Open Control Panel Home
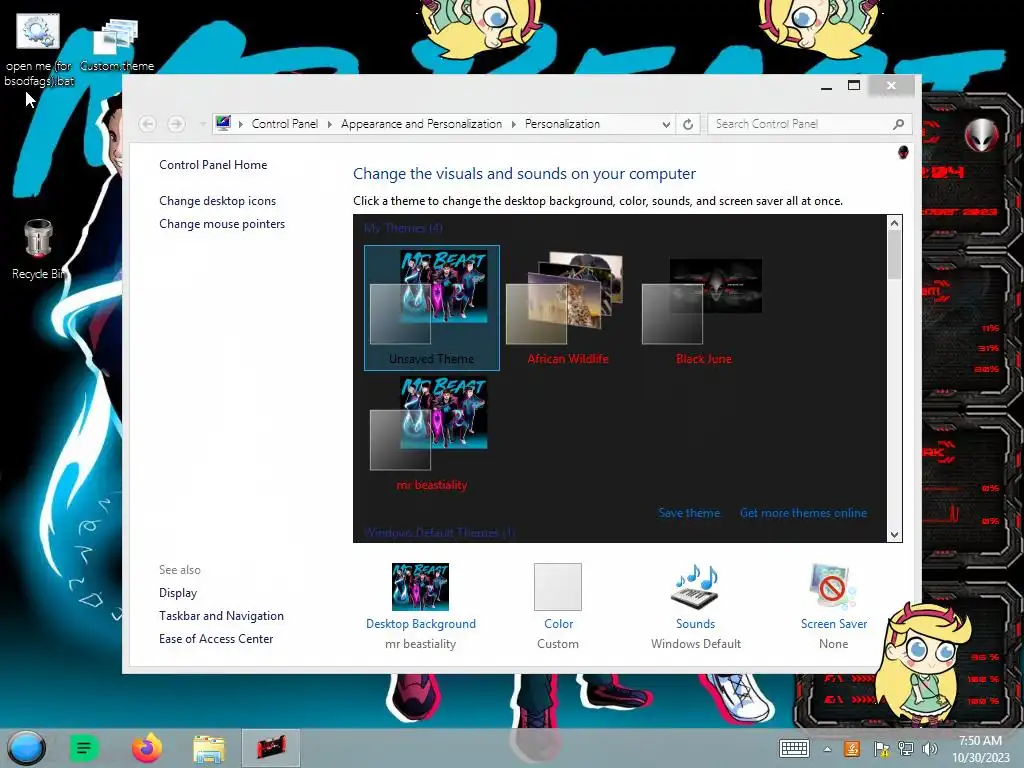The height and width of the screenshot is (768, 1024). [213, 165]
